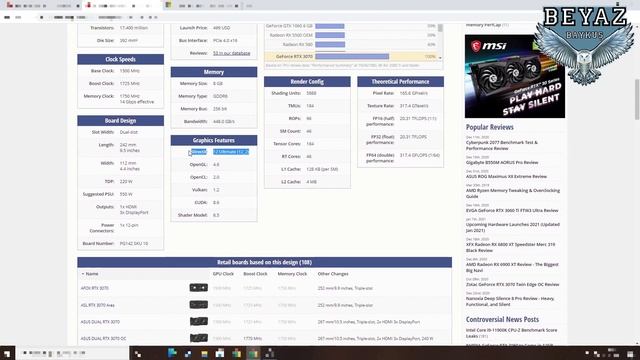This screenshot has width=640, height=360.
Task: Open XFX Radeon RX 6800 XT Speedster review
Action: coord(511,247)
